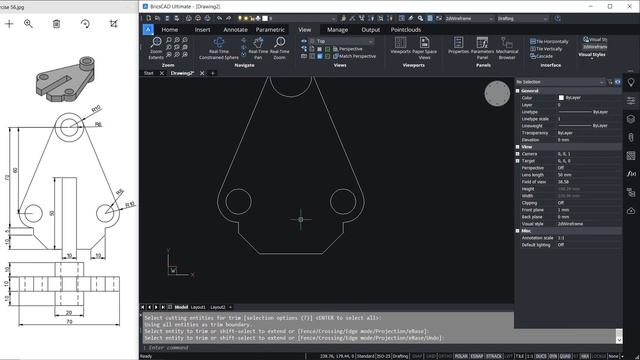Switch to the Insert ribbon tab
640x360 pixels.
tap(202, 30)
